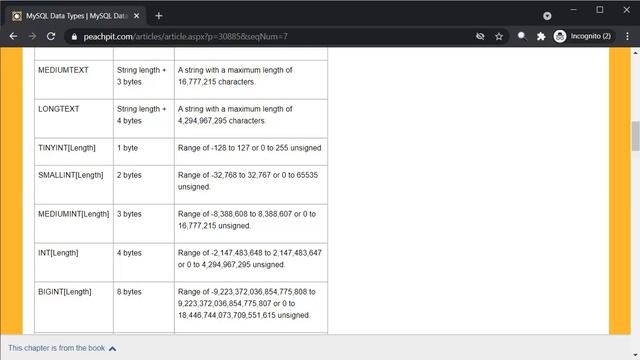Viewport: 640px width, 360px height.
Task: Click 'This chapter is from the book' link
Action: [x=56, y=348]
